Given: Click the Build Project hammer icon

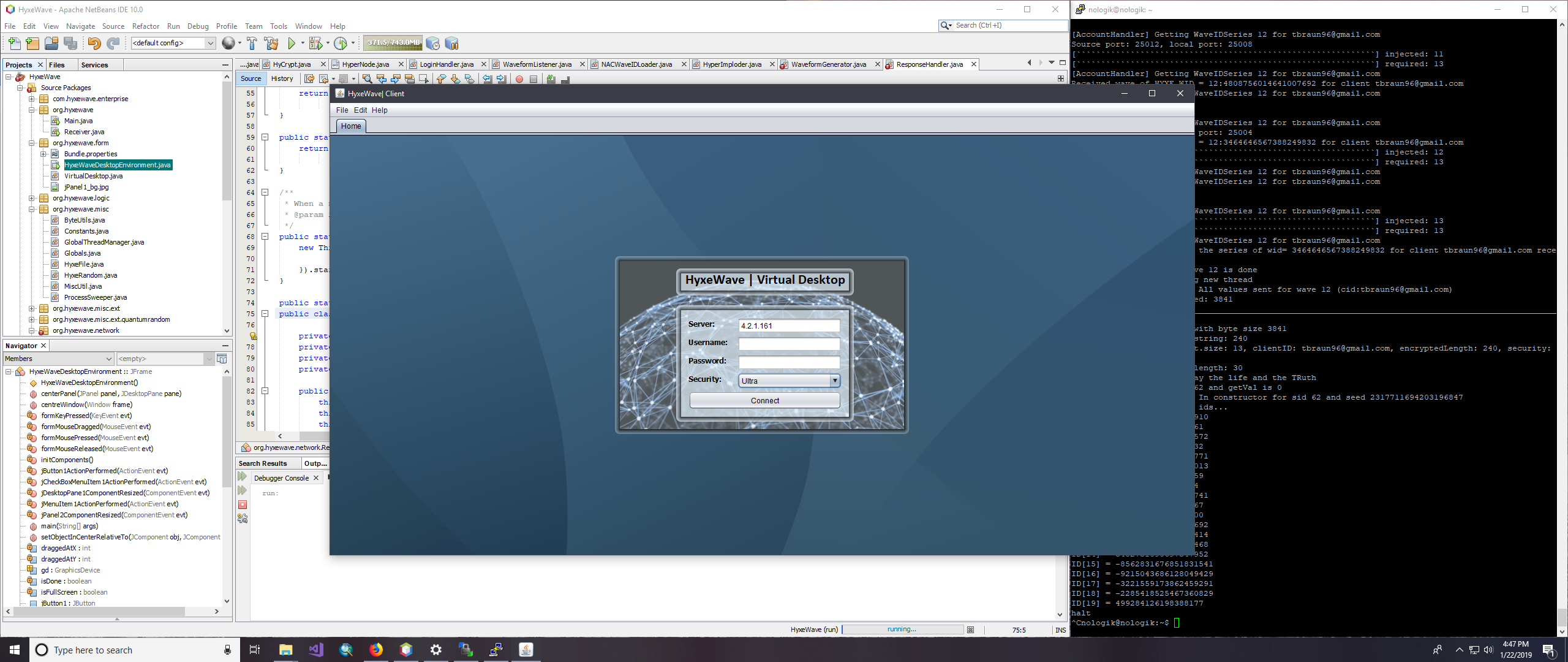Looking at the screenshot, I should [252, 44].
